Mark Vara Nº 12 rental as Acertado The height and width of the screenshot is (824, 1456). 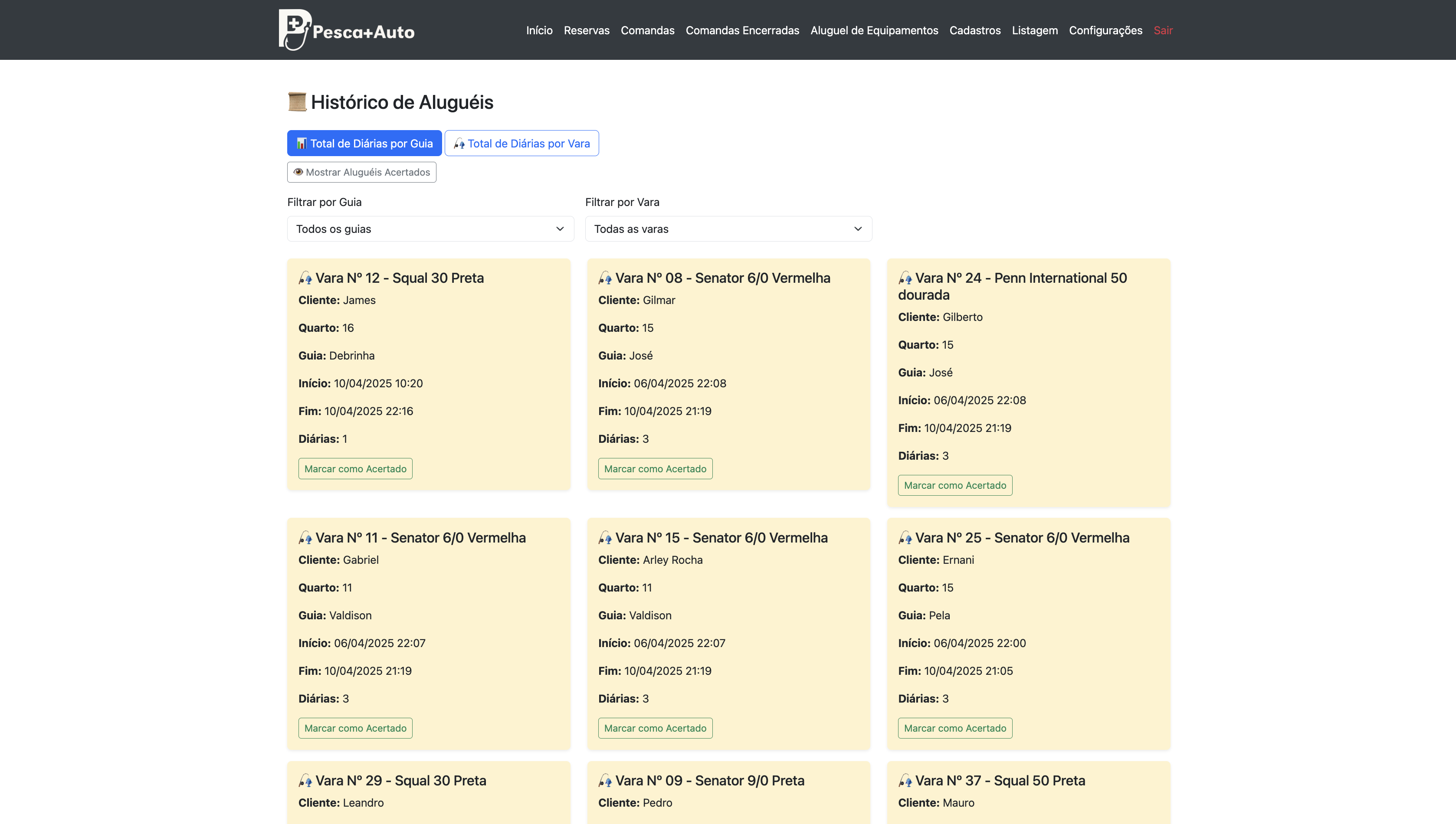(x=355, y=468)
